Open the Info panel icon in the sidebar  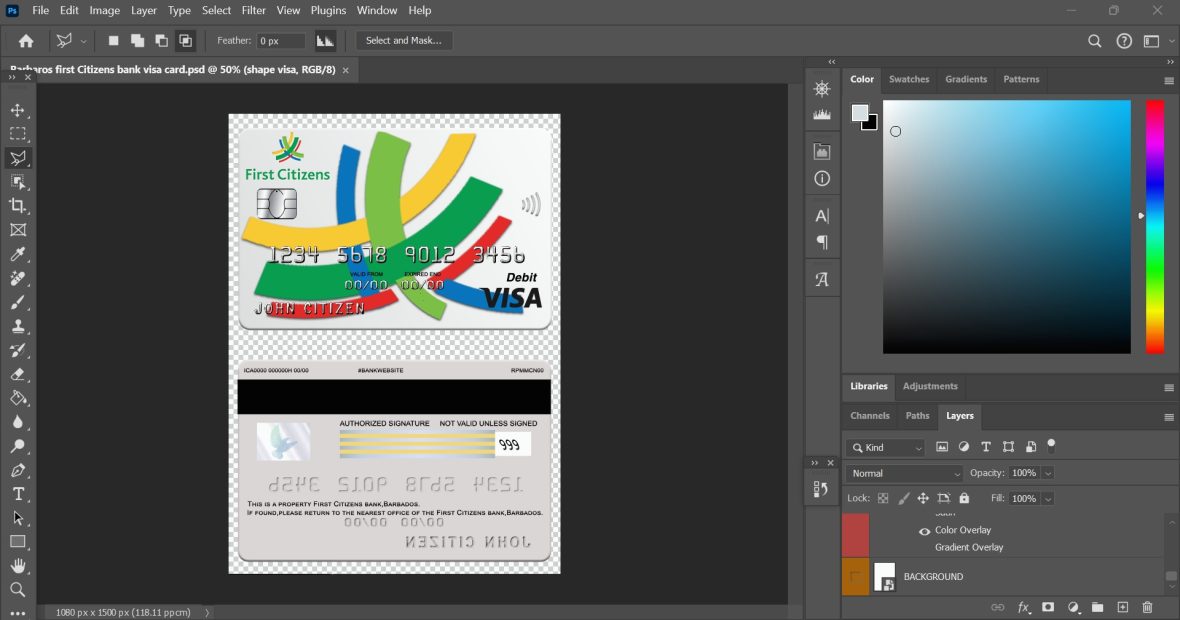coord(822,178)
